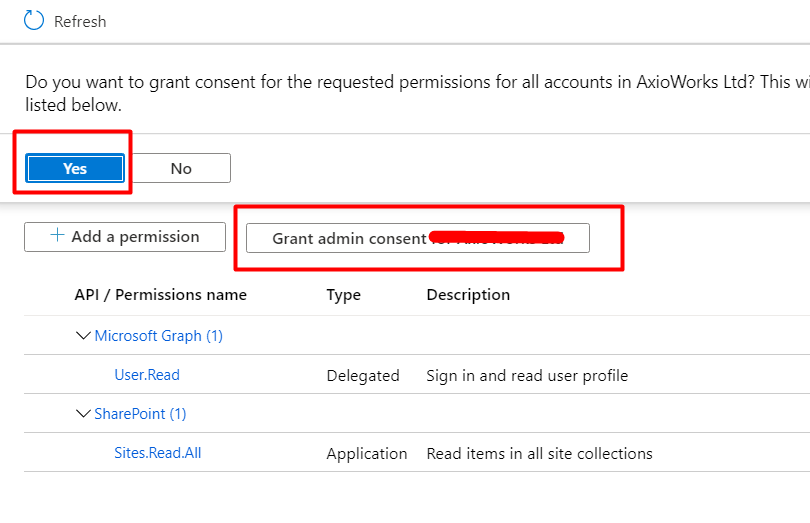This screenshot has width=810, height=523.
Task: Select the Delegated type cell
Action: 362,376
